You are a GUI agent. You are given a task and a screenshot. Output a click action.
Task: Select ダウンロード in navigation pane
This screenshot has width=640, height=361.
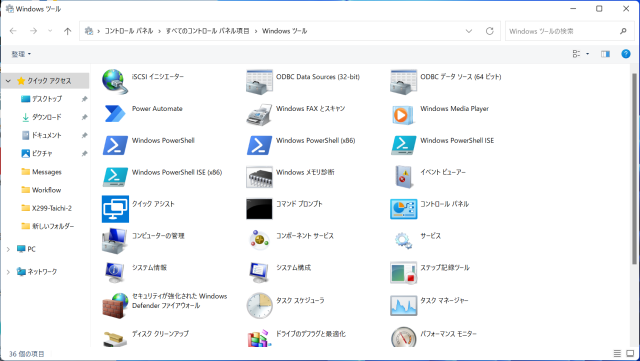(x=47, y=117)
